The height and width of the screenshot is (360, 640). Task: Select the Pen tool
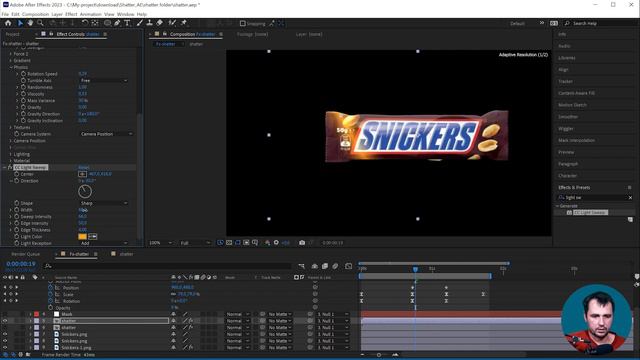pos(117,23)
